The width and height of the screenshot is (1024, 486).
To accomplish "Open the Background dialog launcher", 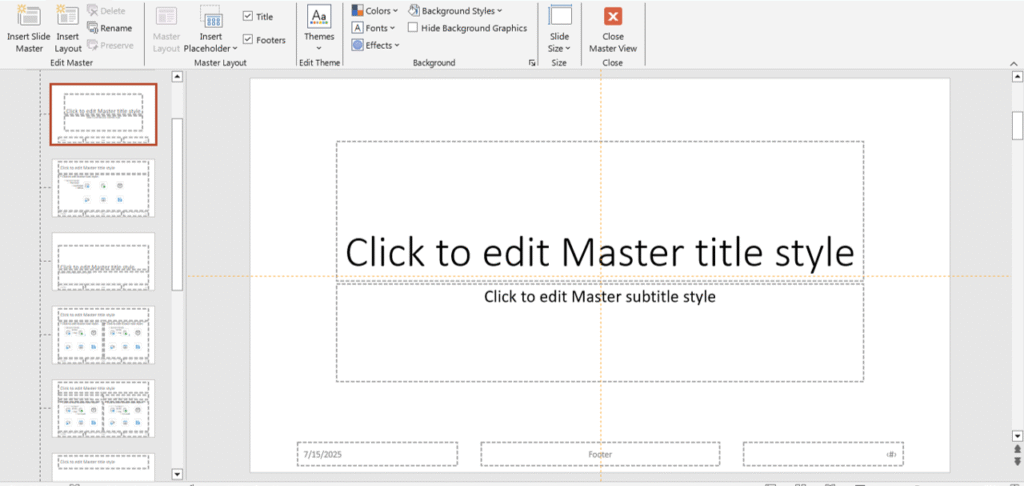I will [532, 63].
